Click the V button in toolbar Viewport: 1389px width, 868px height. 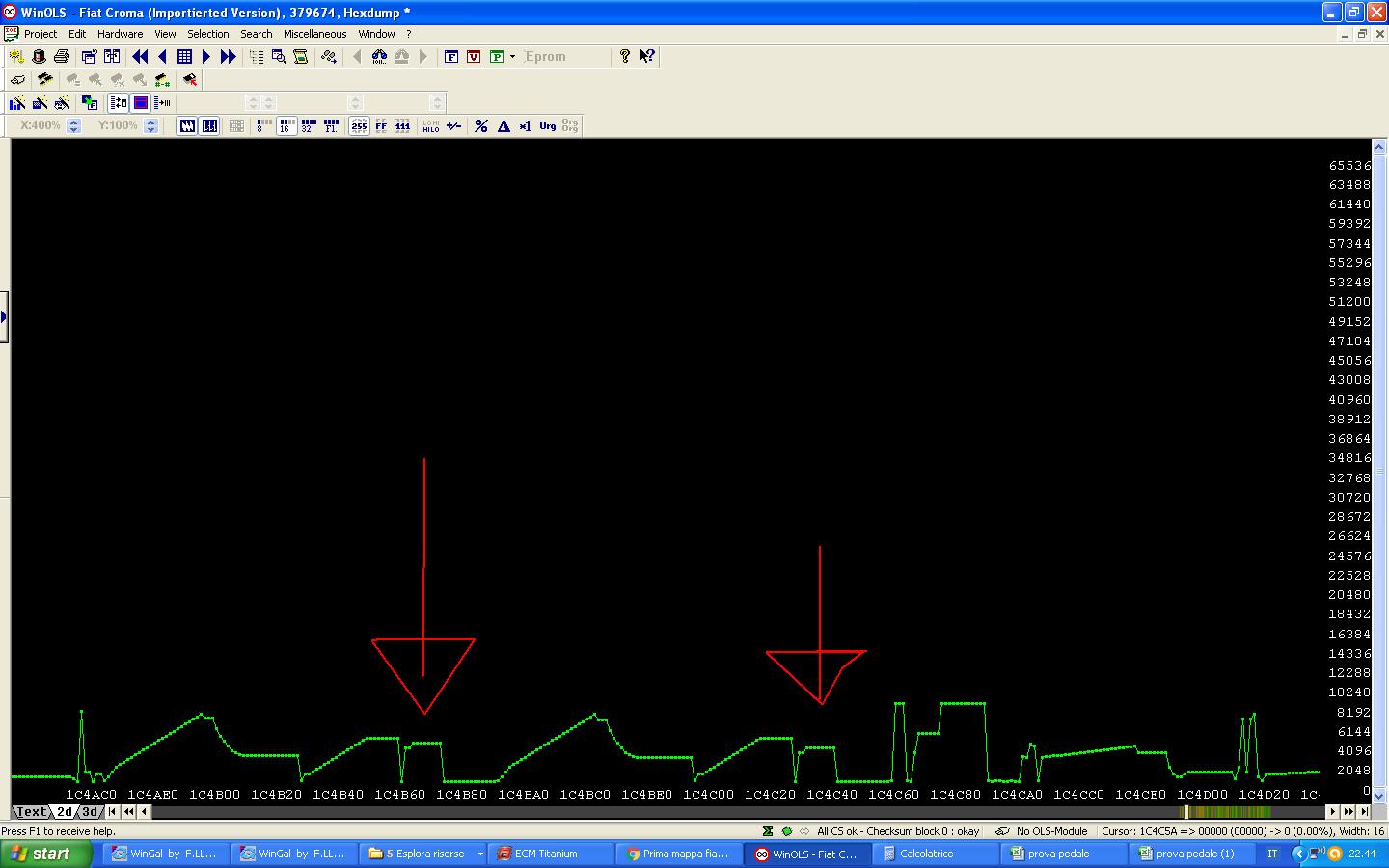[474, 57]
